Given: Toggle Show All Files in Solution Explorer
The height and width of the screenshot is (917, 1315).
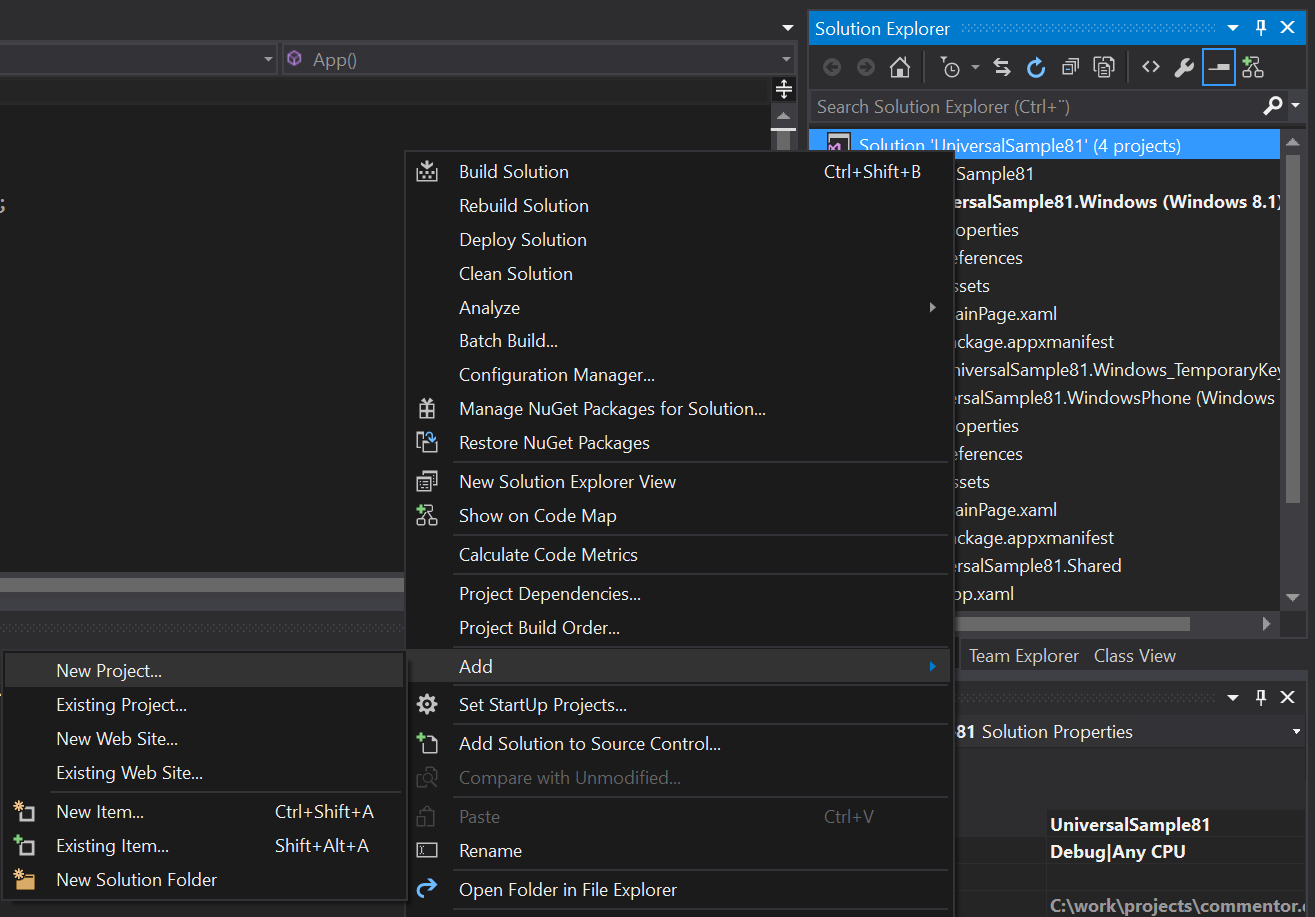Looking at the screenshot, I should tap(1104, 67).
